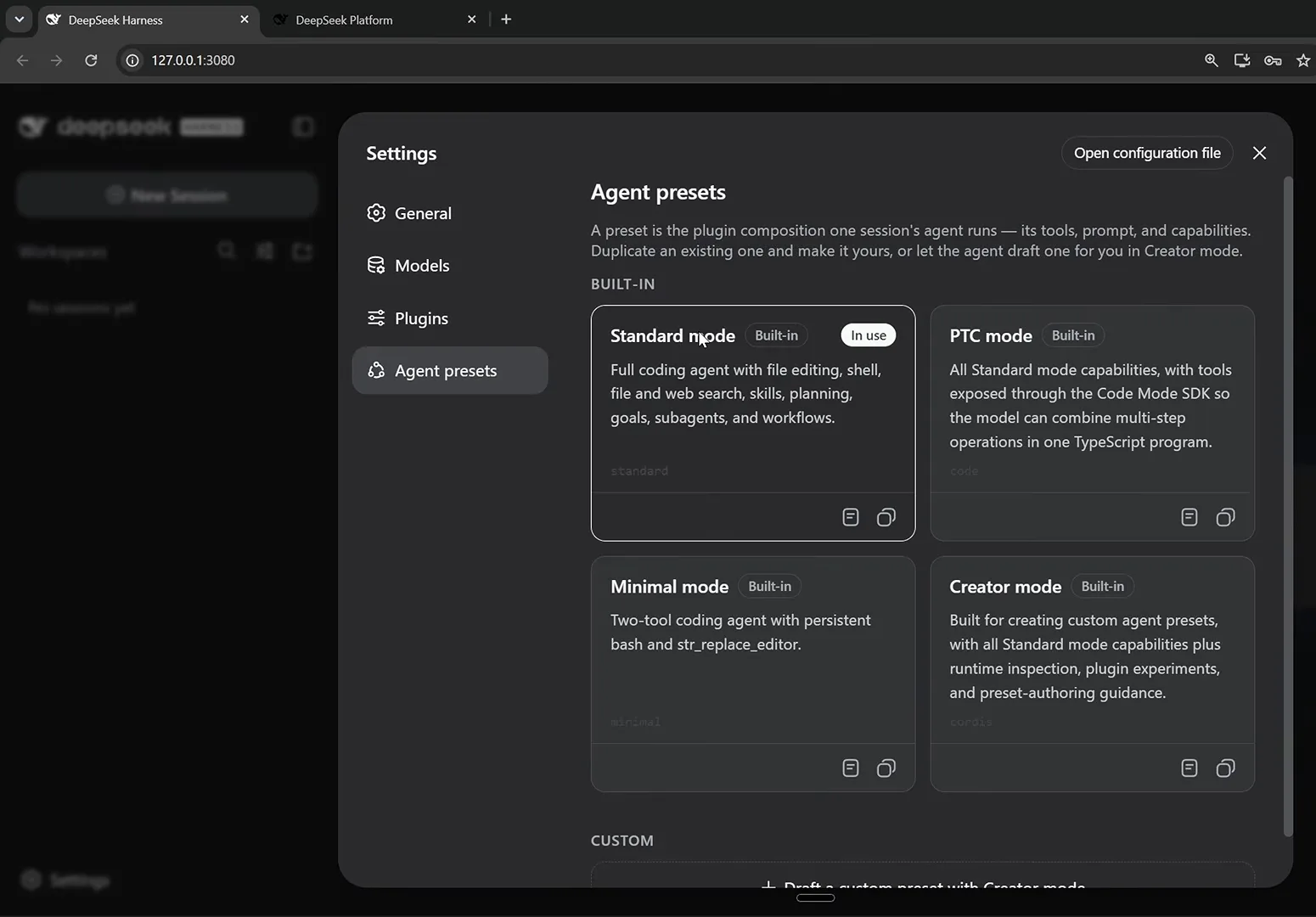This screenshot has height=917, width=1316.
Task: Click Built-in badge on PTC mode
Action: 1073,335
